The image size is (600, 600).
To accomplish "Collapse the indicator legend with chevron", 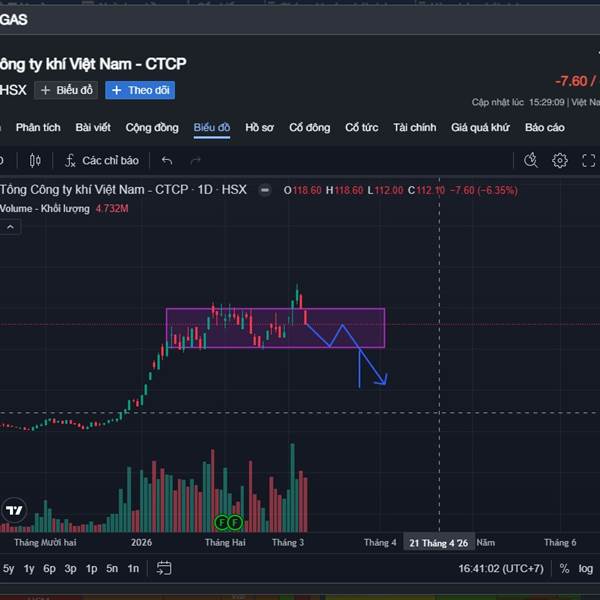I will [10, 227].
